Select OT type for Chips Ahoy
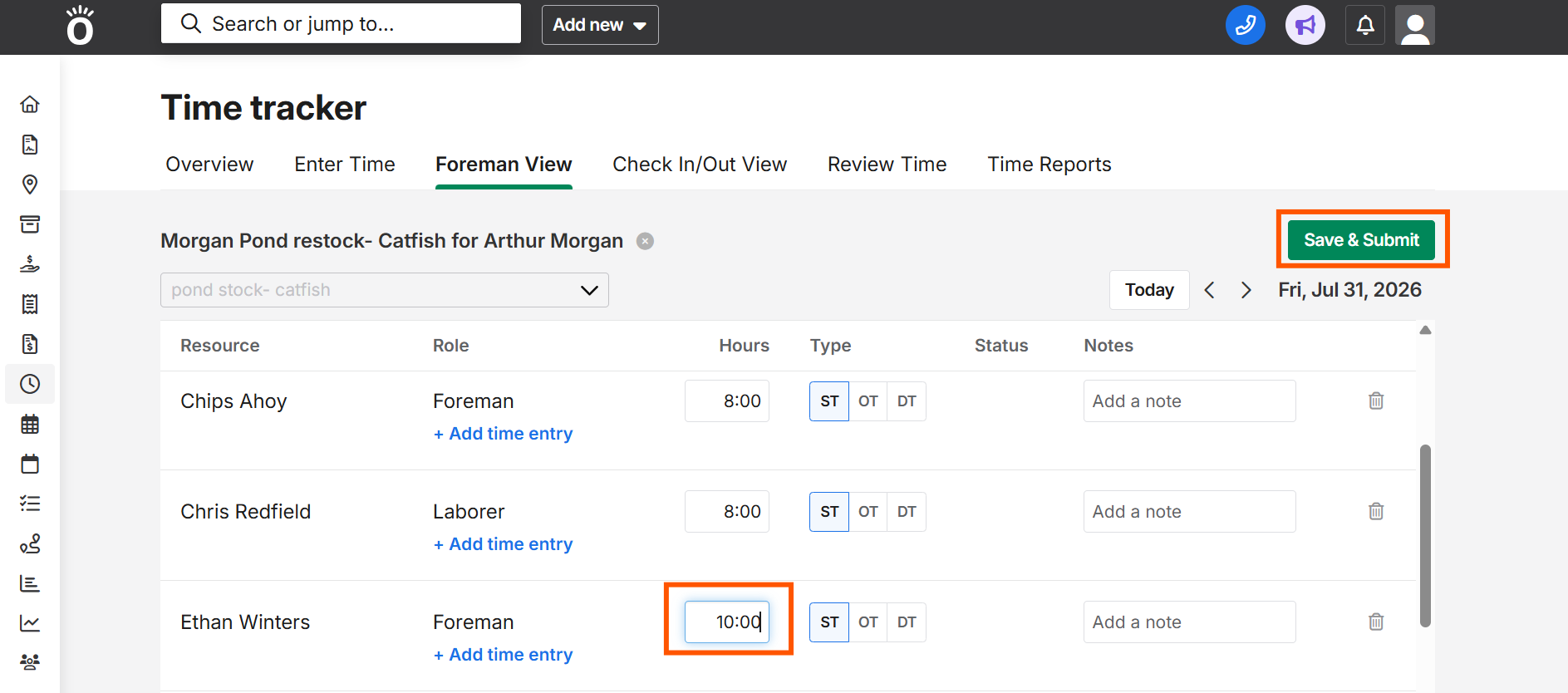The width and height of the screenshot is (1568, 693). [x=868, y=401]
